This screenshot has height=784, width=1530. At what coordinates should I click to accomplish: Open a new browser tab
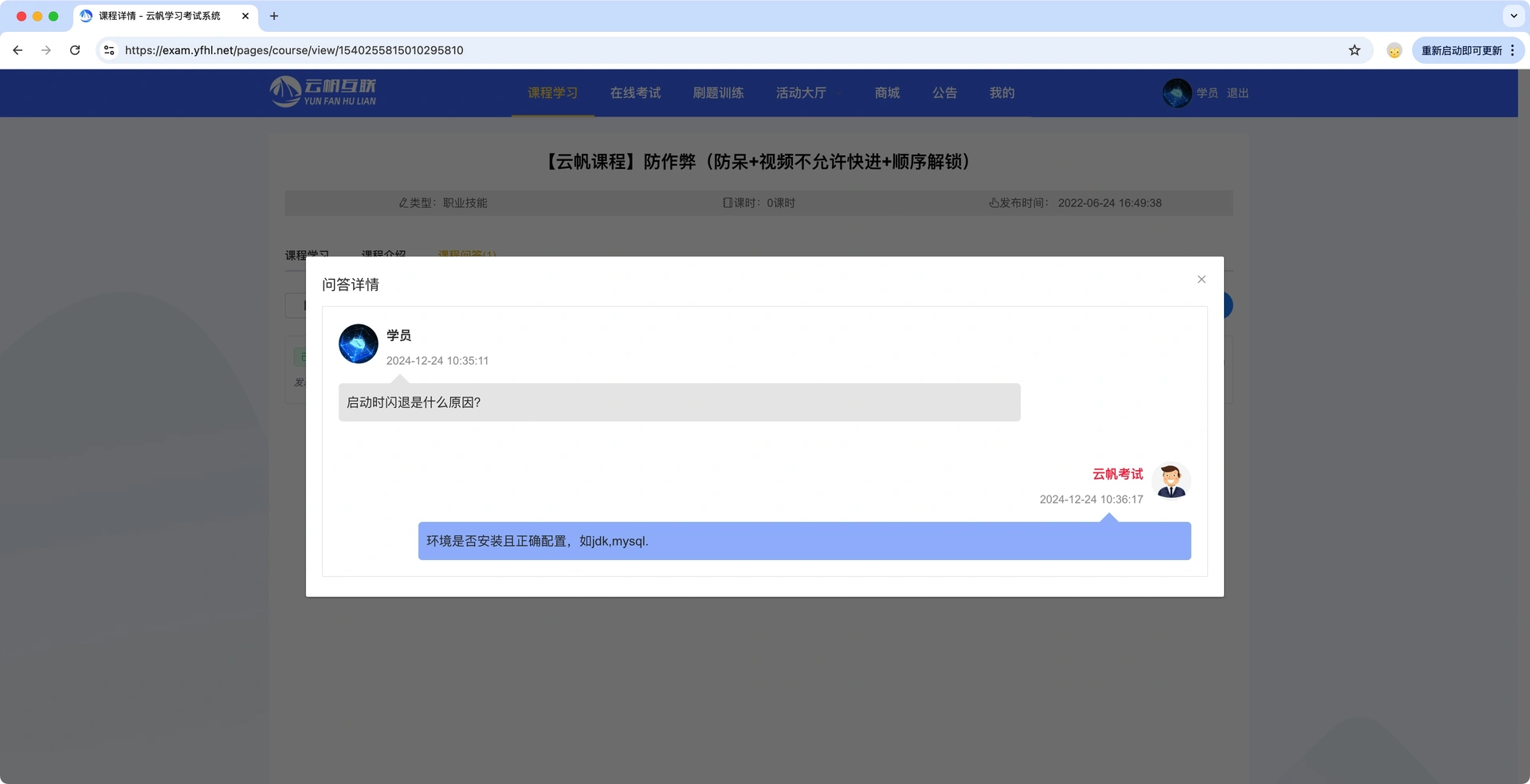click(x=274, y=16)
